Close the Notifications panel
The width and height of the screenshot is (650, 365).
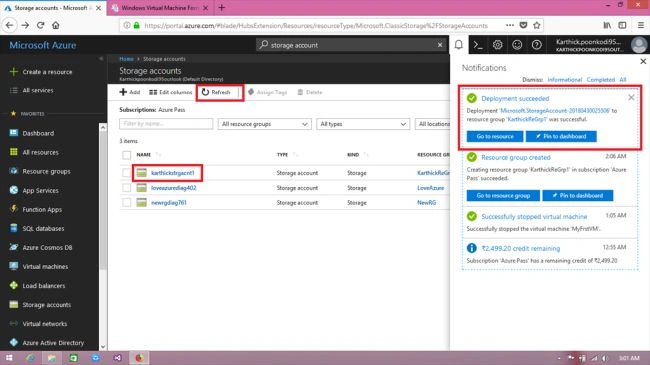[x=643, y=61]
